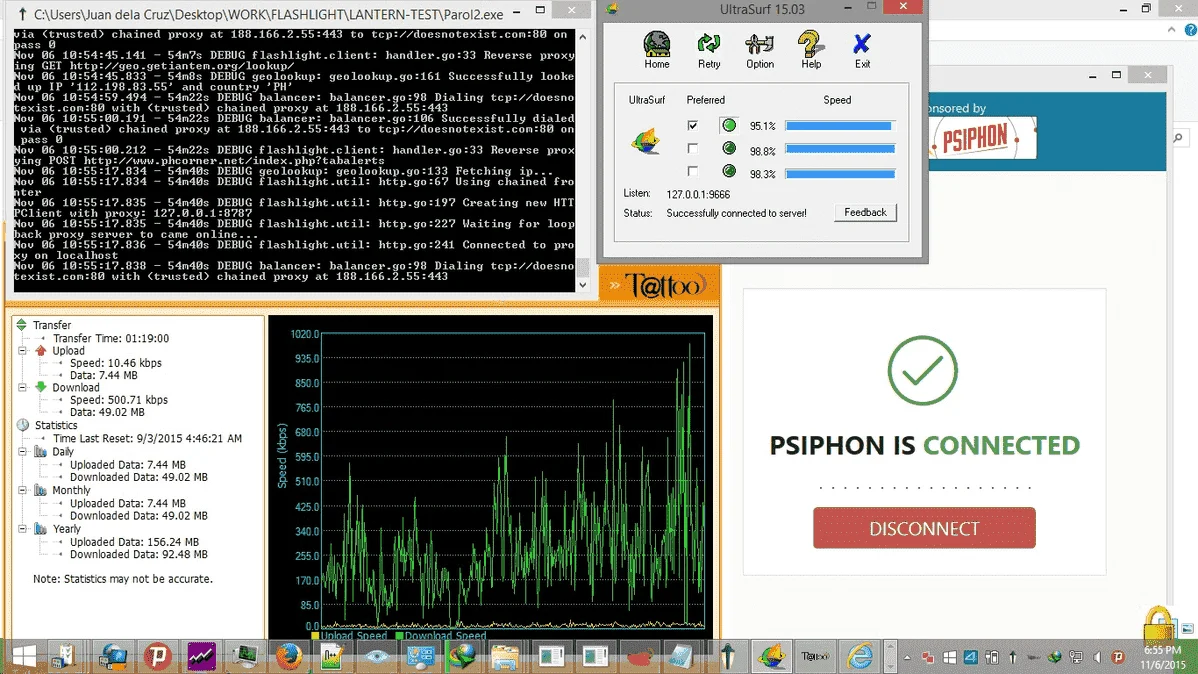Click the taskbar clock 6:55 PM

(x=1162, y=650)
